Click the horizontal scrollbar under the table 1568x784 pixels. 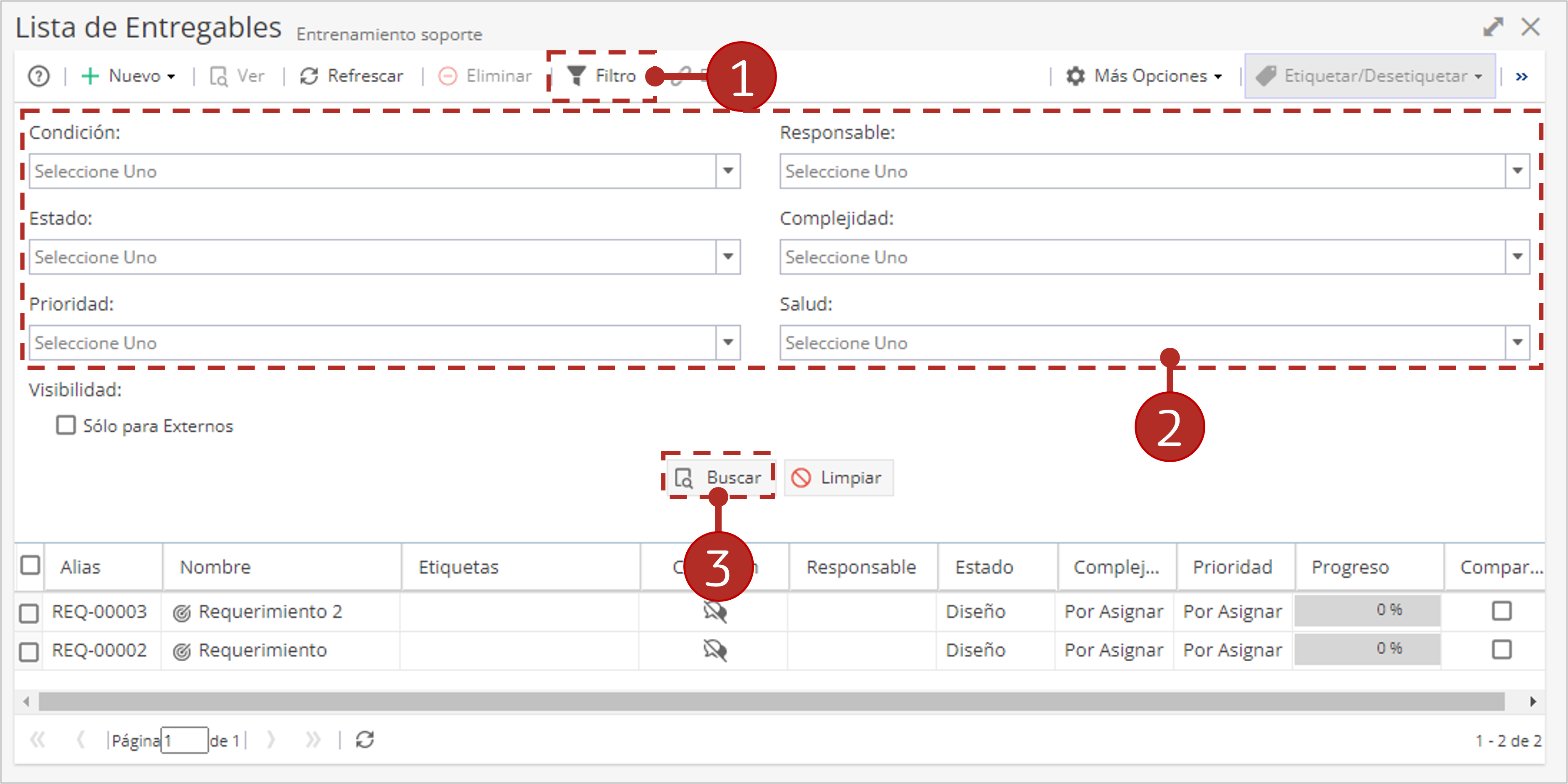[x=771, y=702]
